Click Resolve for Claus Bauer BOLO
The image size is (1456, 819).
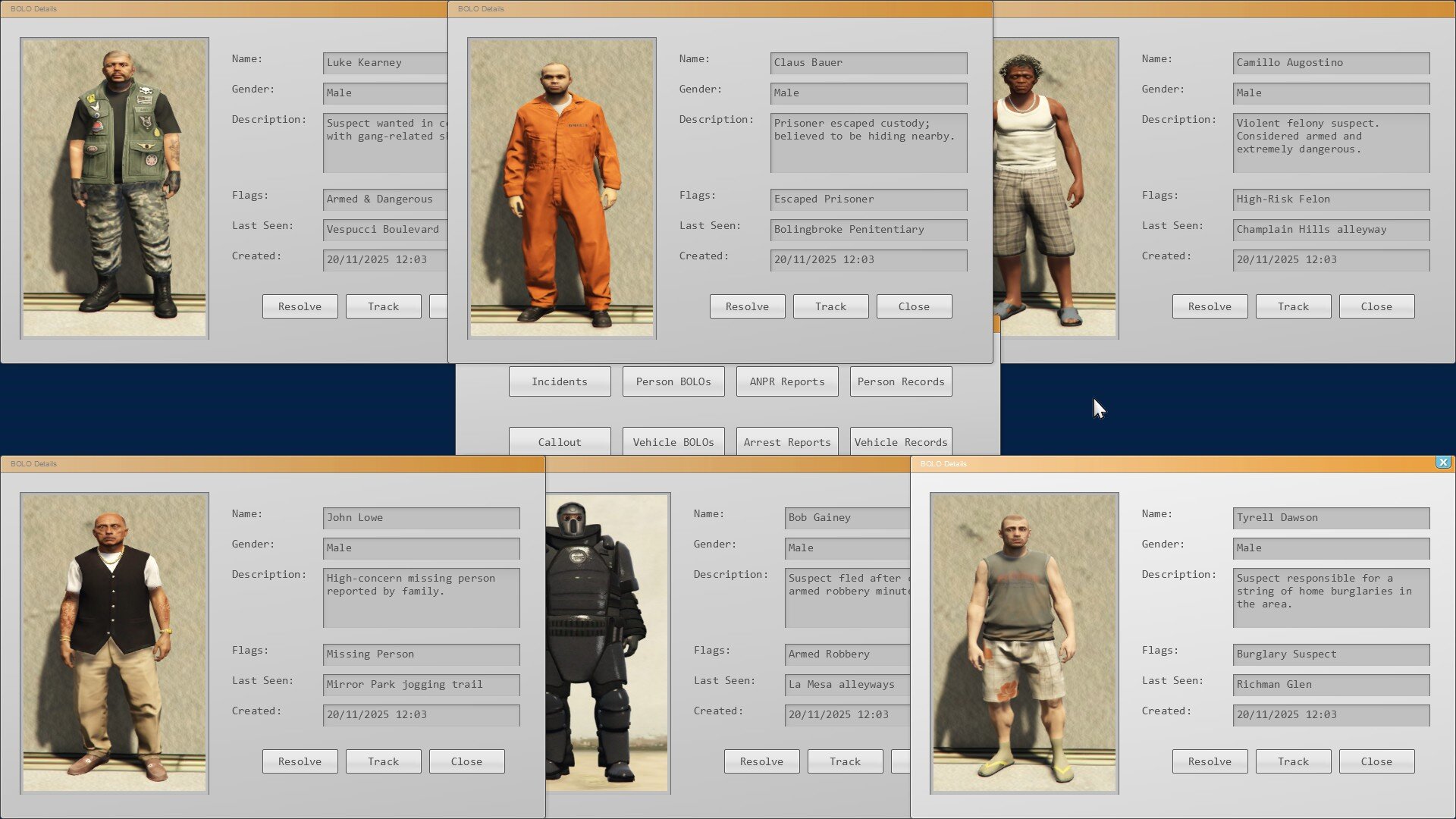pyautogui.click(x=747, y=306)
